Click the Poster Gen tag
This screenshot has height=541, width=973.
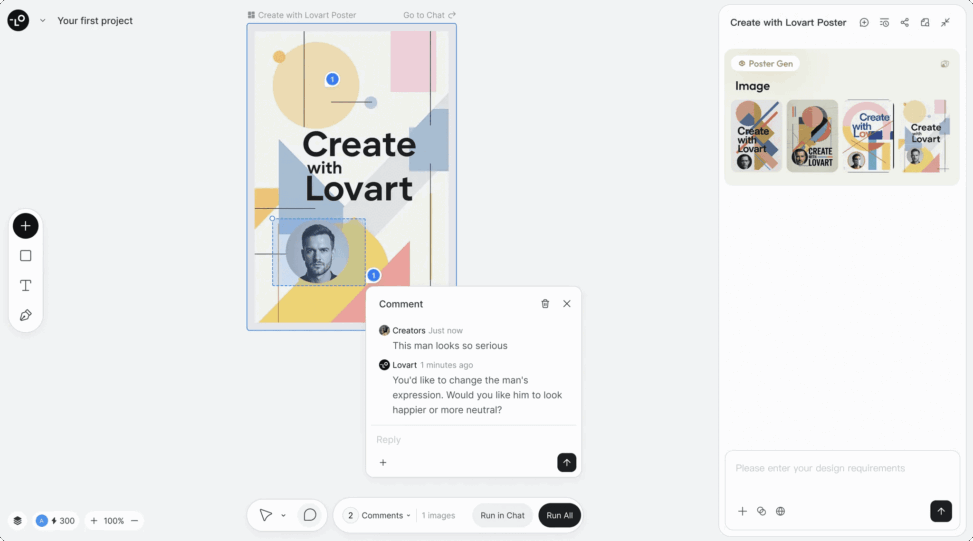coord(766,63)
